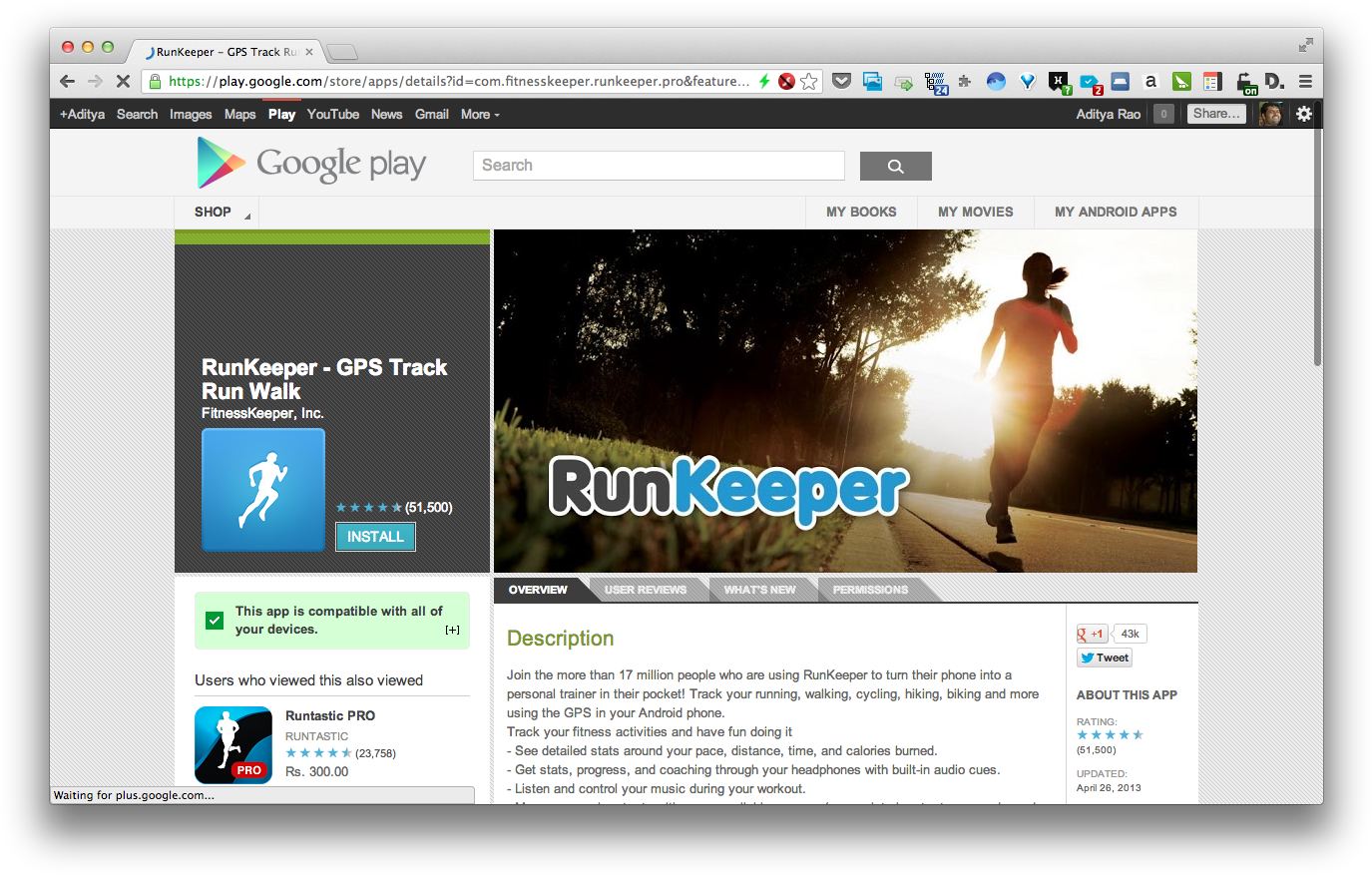The image size is (1372, 875).
Task: Click the Amazon extension icon in toolbar
Action: point(1150,81)
